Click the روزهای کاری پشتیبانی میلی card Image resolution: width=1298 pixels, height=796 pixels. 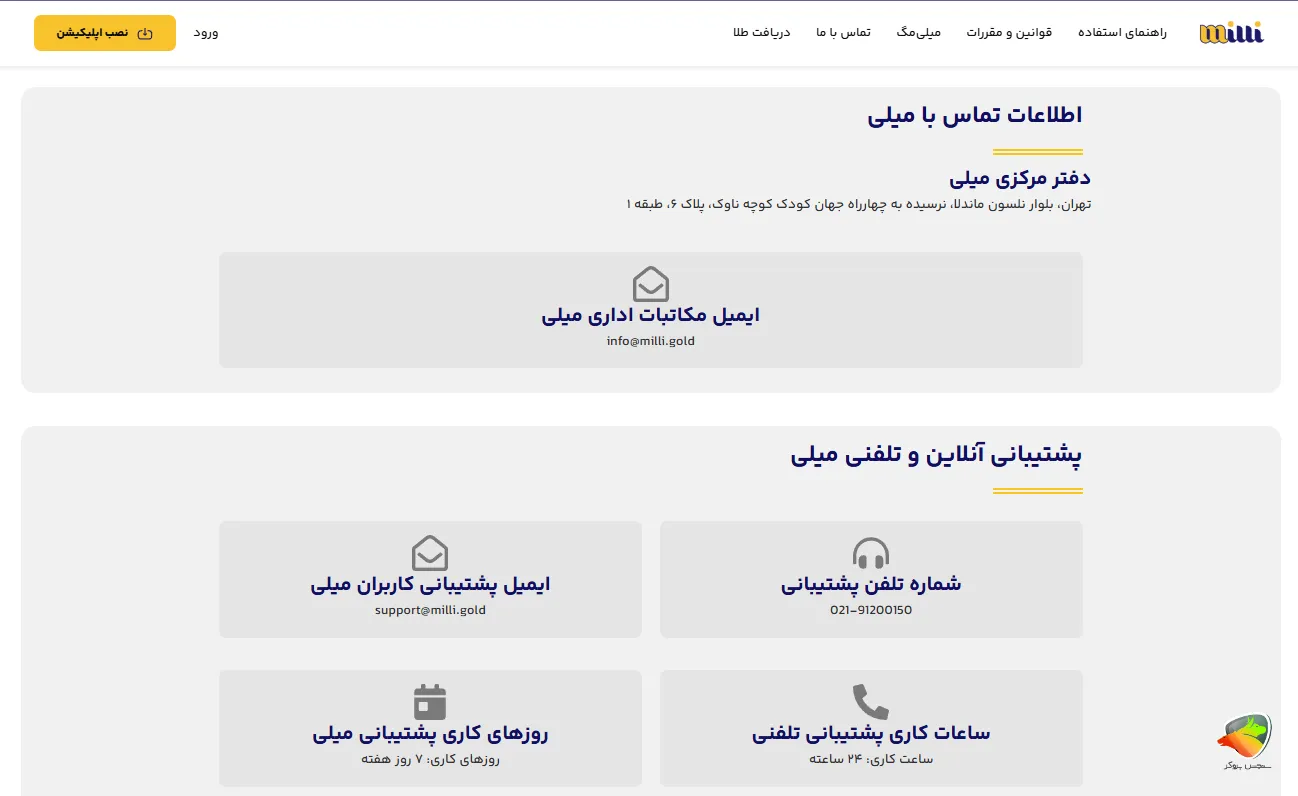click(430, 728)
